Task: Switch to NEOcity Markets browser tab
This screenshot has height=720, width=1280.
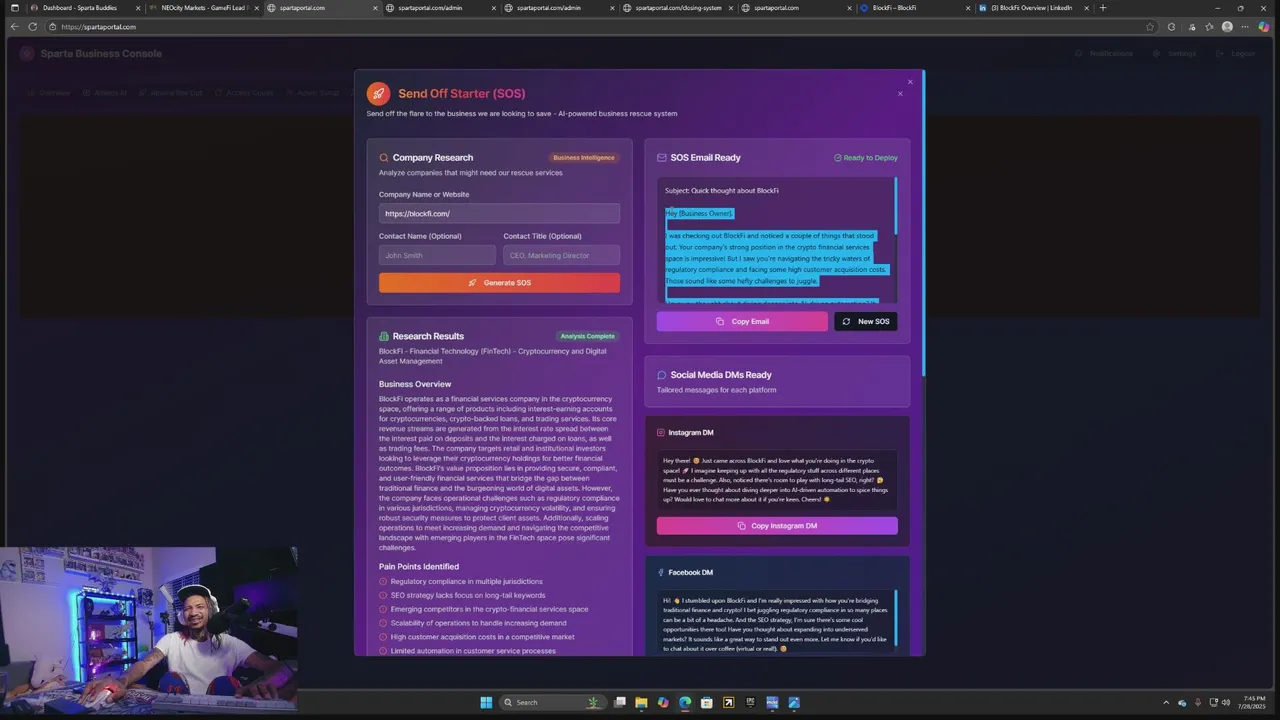Action: click(204, 8)
